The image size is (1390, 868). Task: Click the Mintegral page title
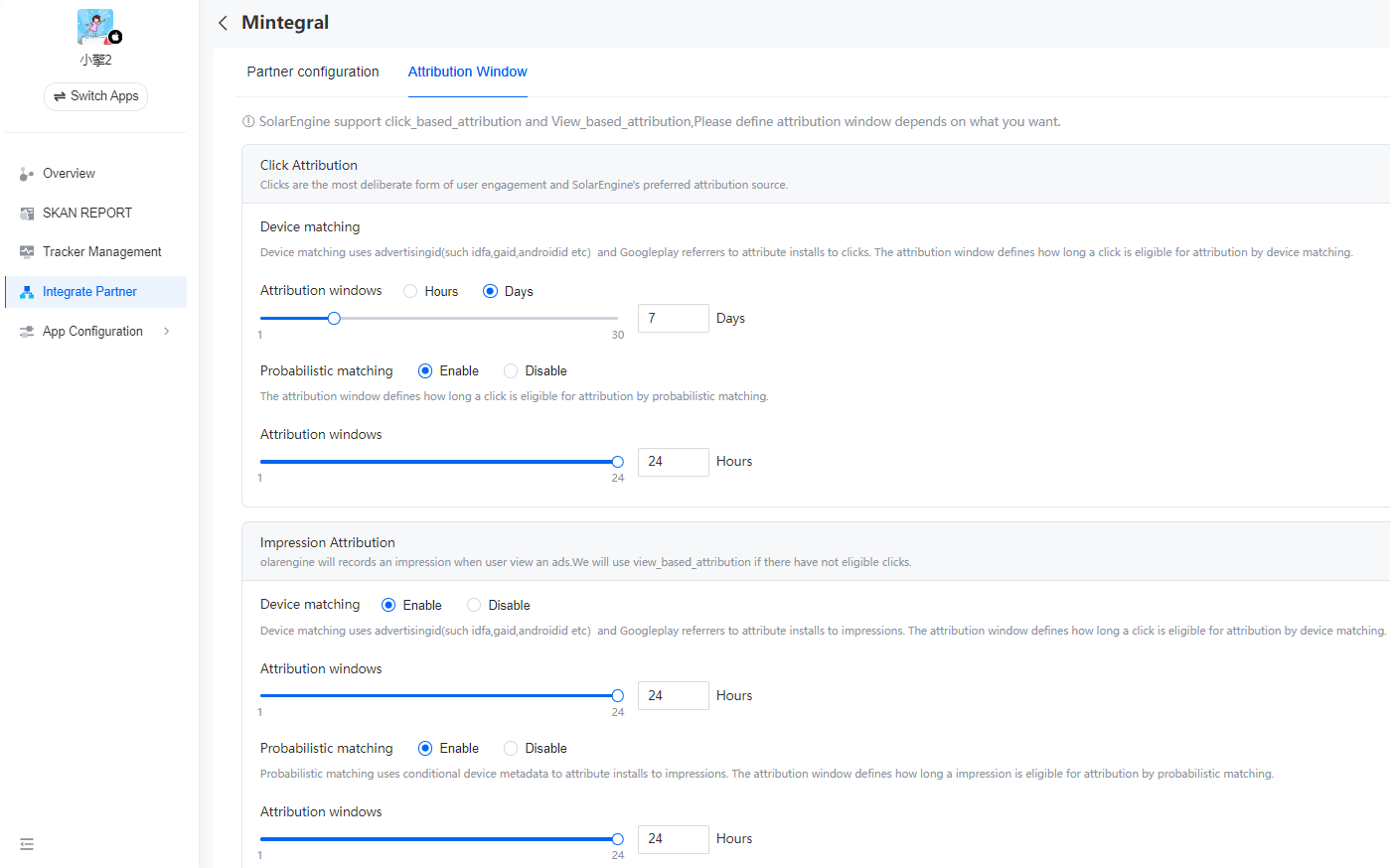click(x=285, y=22)
